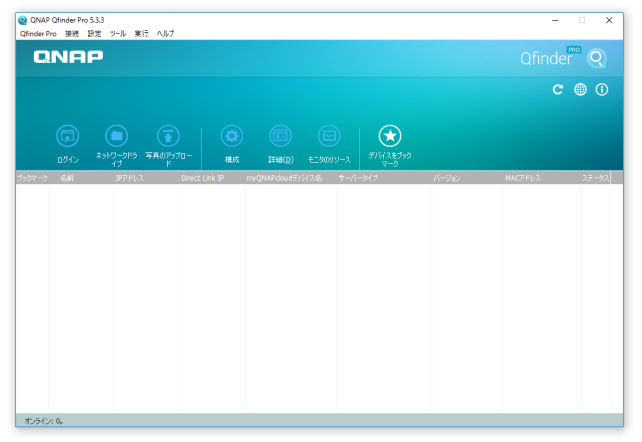Open the ヘルプ (Help) menu
Image resolution: width=642 pixels, height=442 pixels.
pos(165,34)
